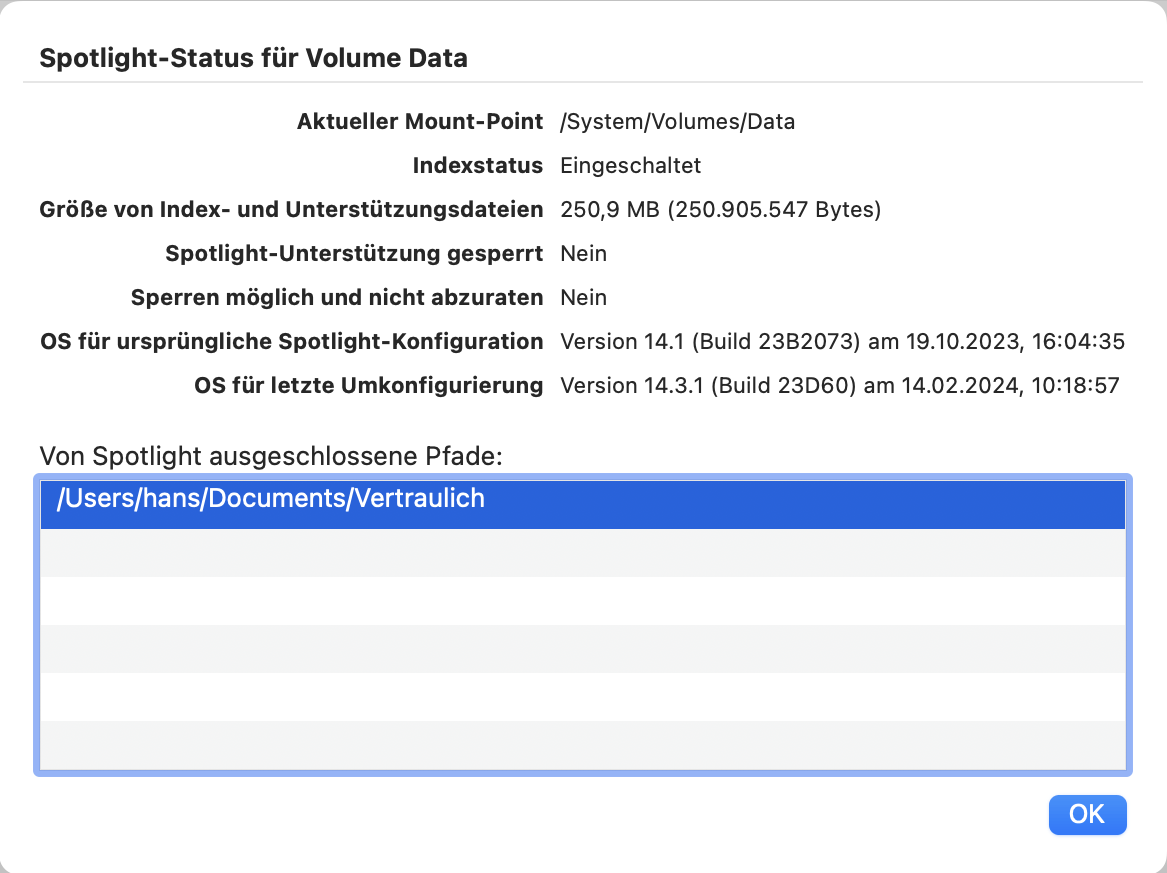Click the label Von Spotlight ausgeschlossene Pfade
1167x873 pixels.
click(x=271, y=455)
